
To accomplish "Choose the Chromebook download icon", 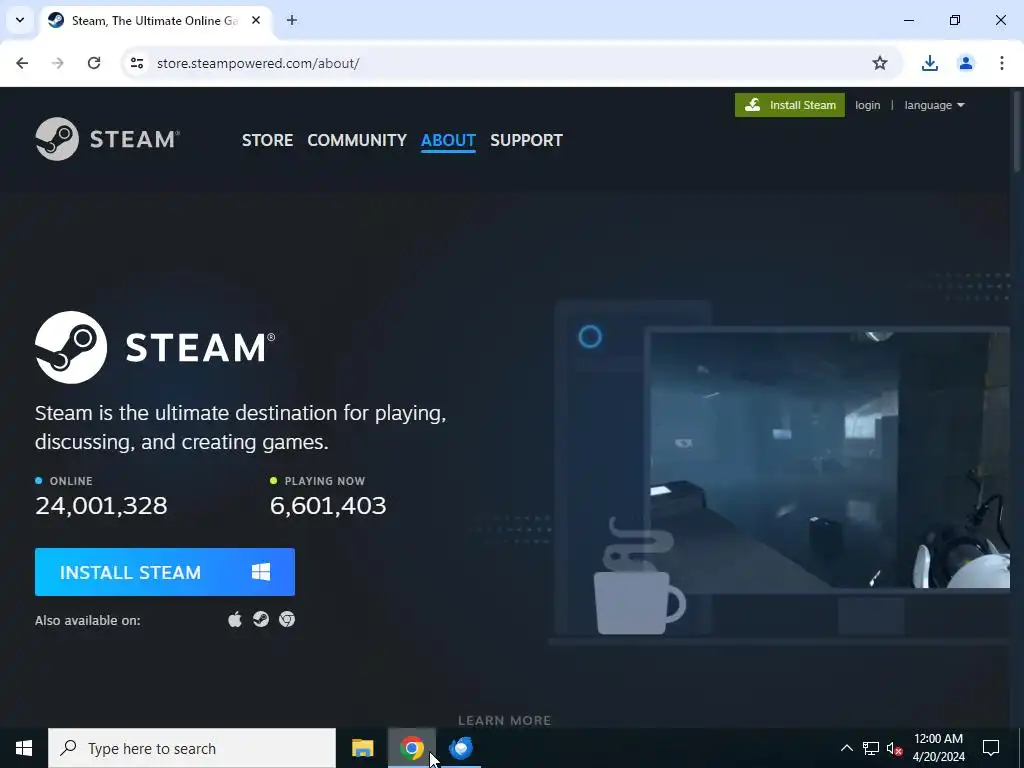I will pyautogui.click(x=287, y=619).
